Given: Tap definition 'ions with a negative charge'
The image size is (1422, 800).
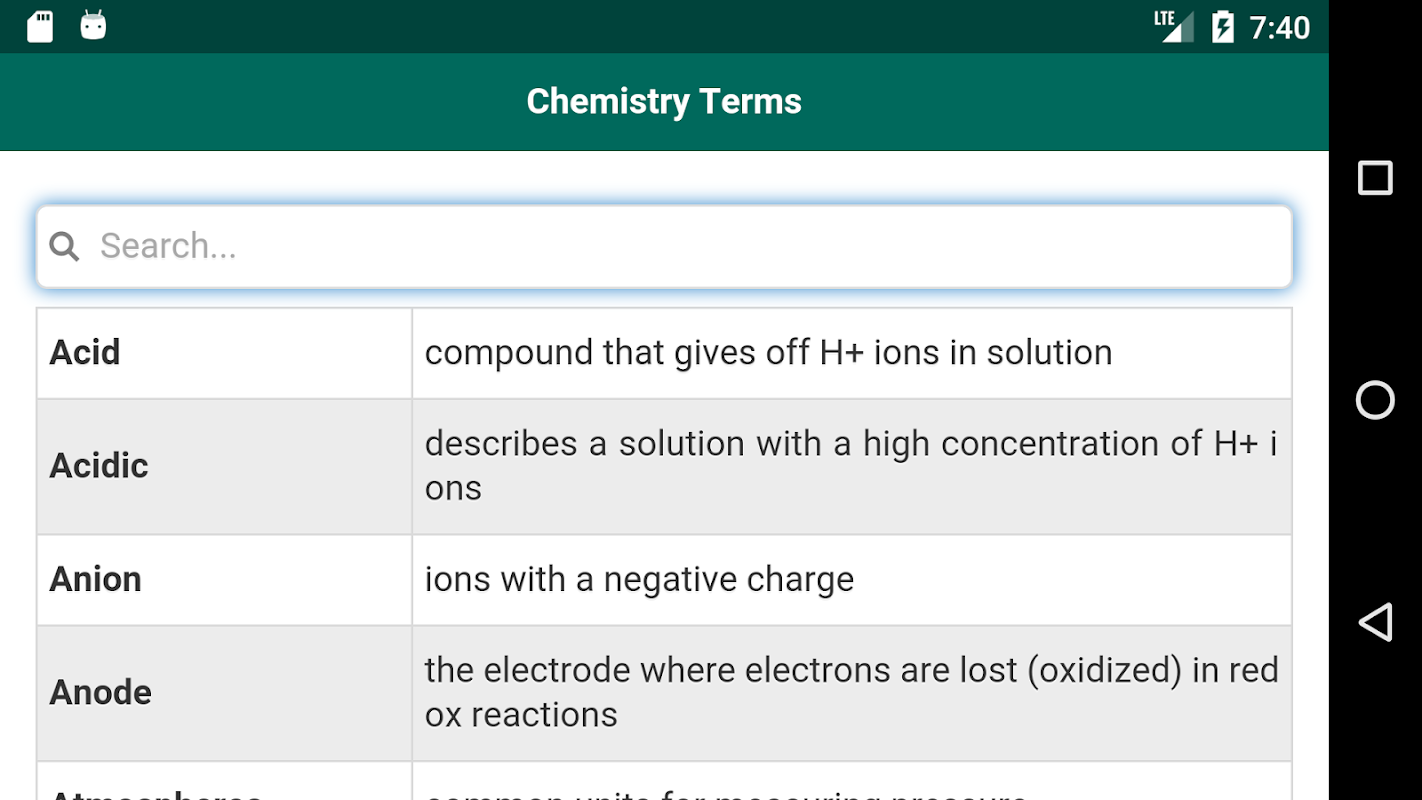Looking at the screenshot, I should tap(640, 580).
